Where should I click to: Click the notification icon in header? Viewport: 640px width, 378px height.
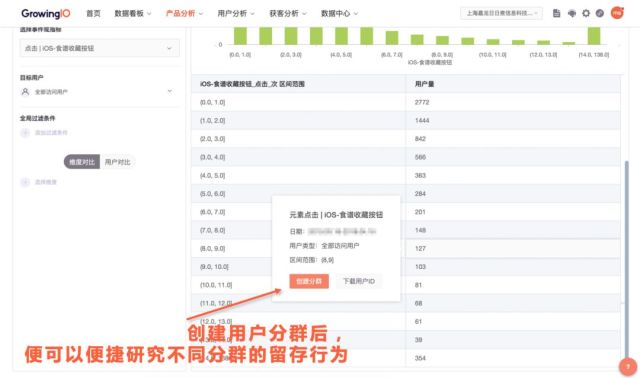click(571, 13)
